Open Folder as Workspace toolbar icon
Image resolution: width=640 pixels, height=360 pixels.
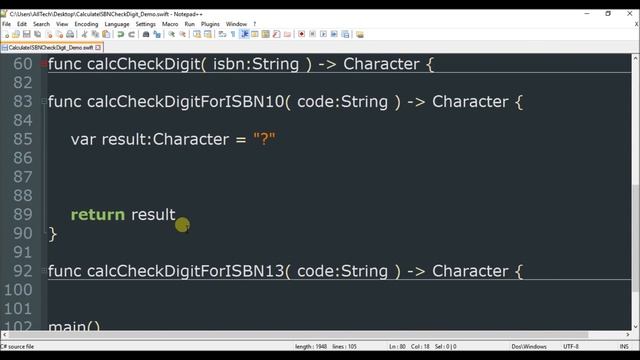coord(287,35)
